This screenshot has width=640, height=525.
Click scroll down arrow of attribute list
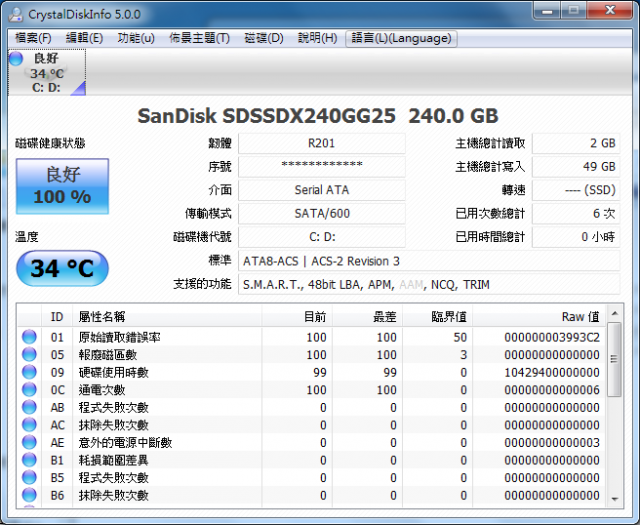[615, 499]
